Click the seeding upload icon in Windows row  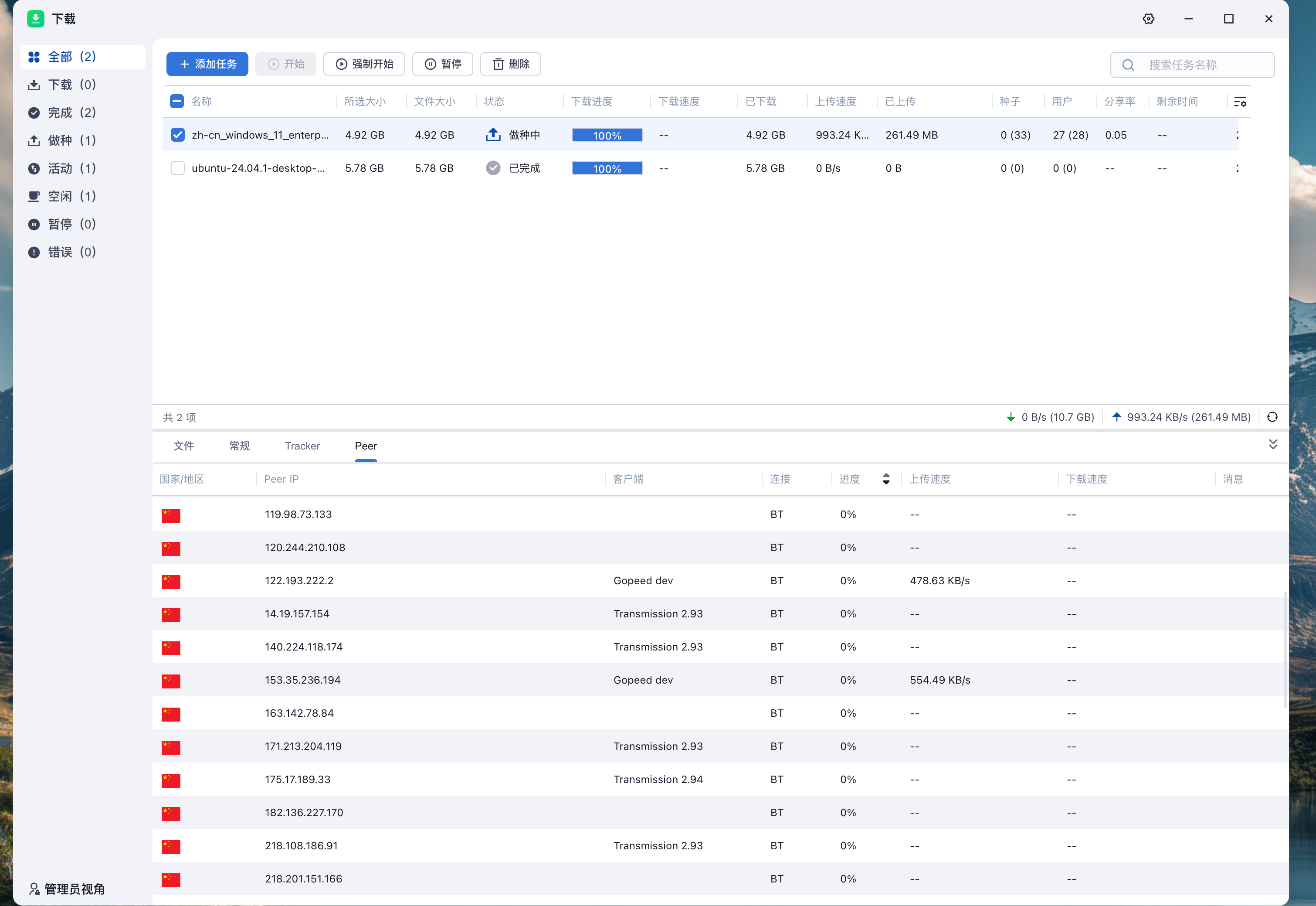[493, 135]
